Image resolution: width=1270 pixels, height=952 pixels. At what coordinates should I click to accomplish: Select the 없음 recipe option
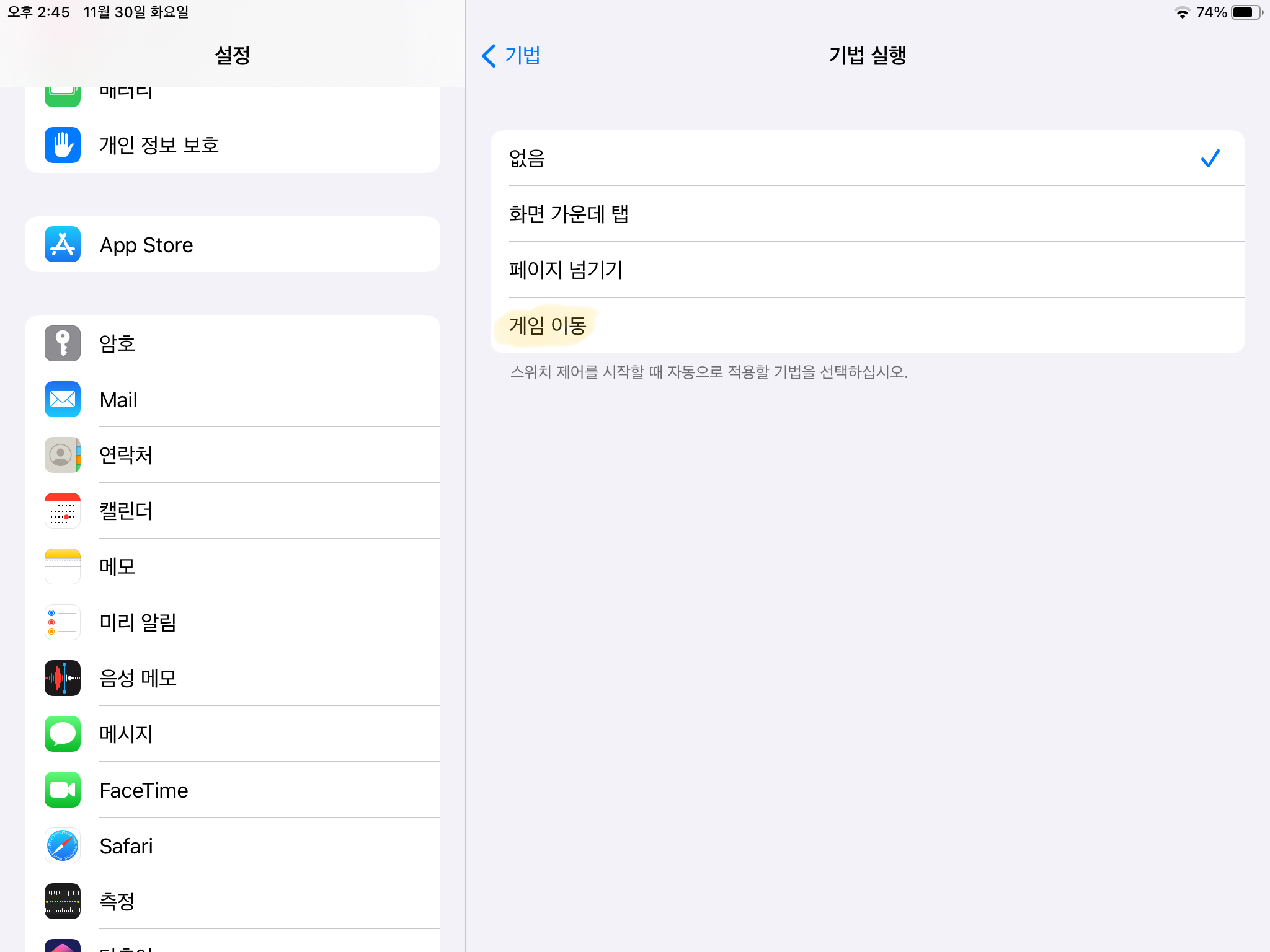(867, 158)
